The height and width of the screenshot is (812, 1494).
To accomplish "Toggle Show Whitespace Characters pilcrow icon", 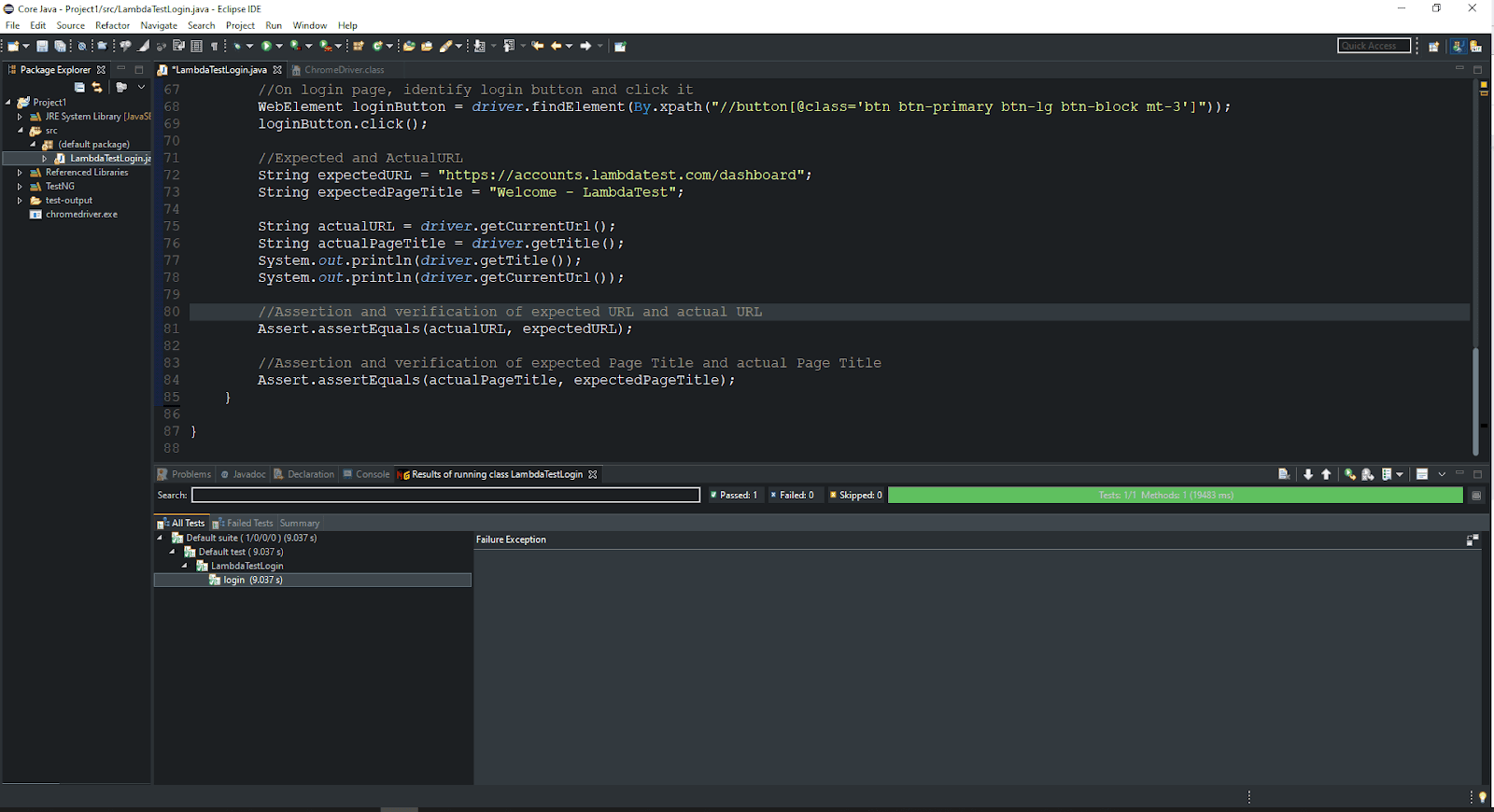I will click(x=214, y=46).
